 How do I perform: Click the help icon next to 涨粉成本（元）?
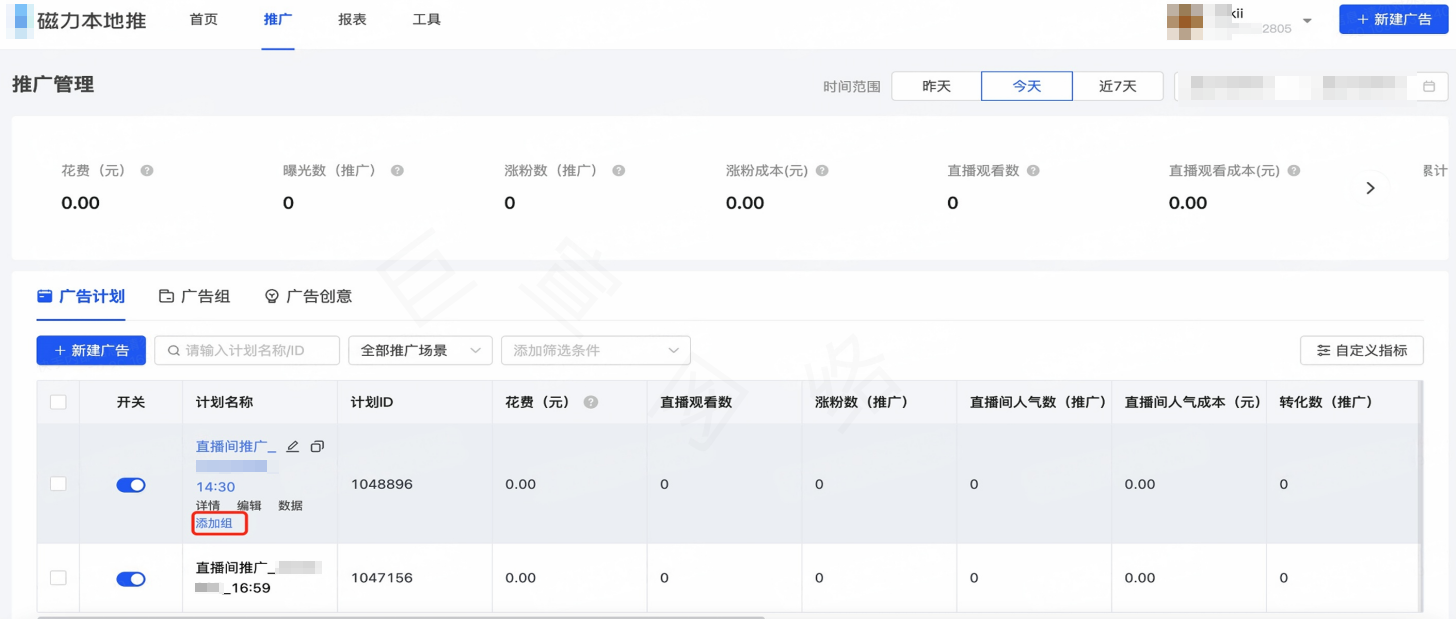[x=822, y=170]
